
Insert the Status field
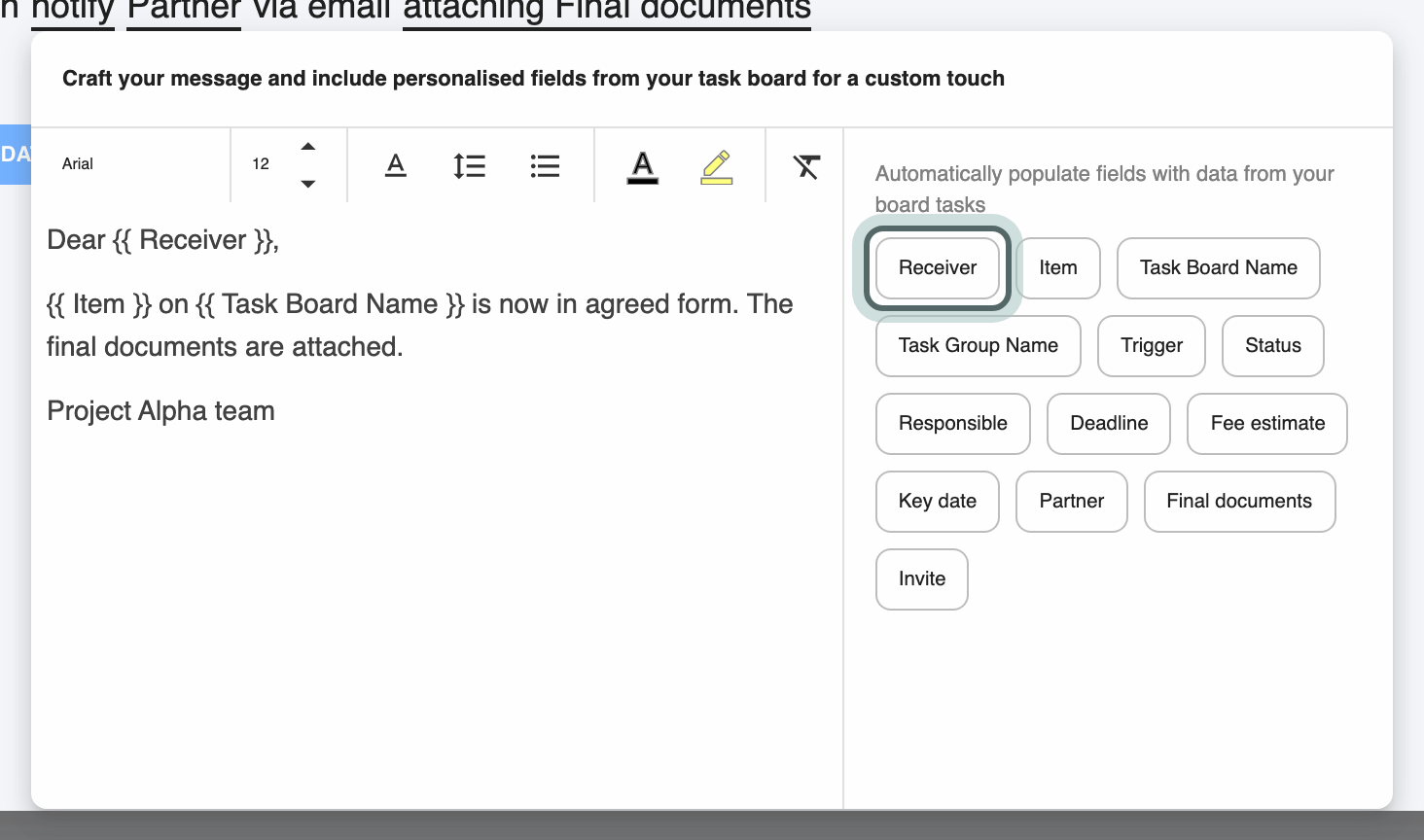(x=1273, y=345)
